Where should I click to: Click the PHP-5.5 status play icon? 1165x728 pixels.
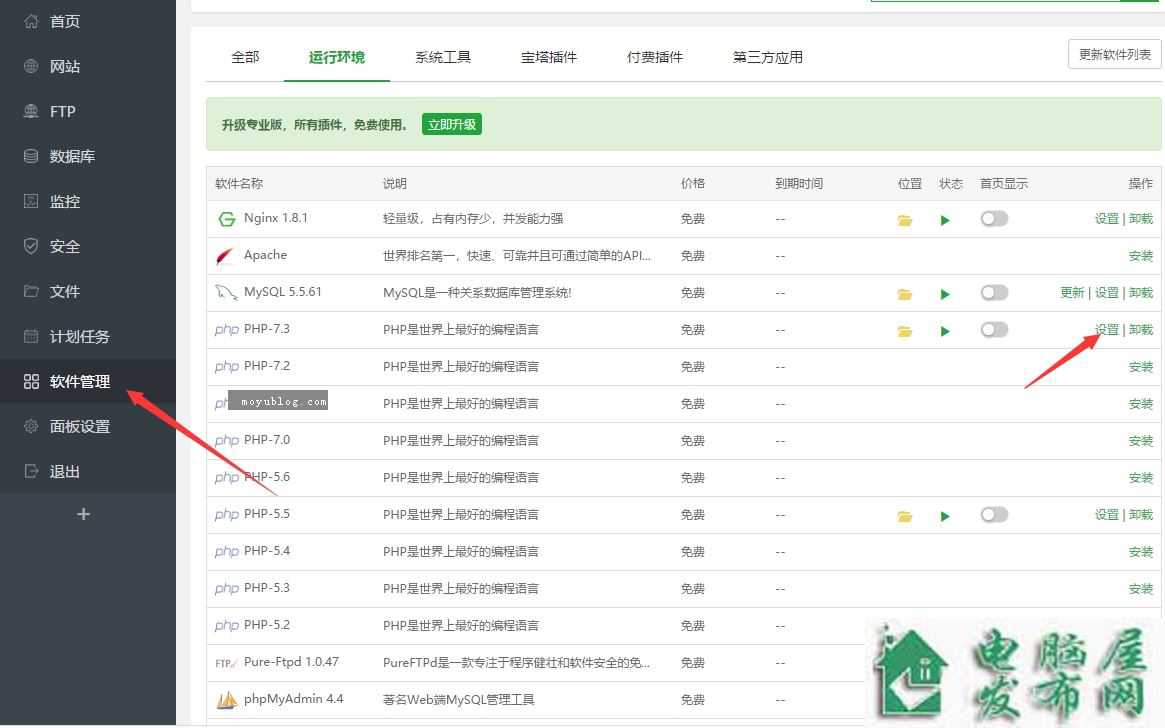pyautogui.click(x=945, y=516)
